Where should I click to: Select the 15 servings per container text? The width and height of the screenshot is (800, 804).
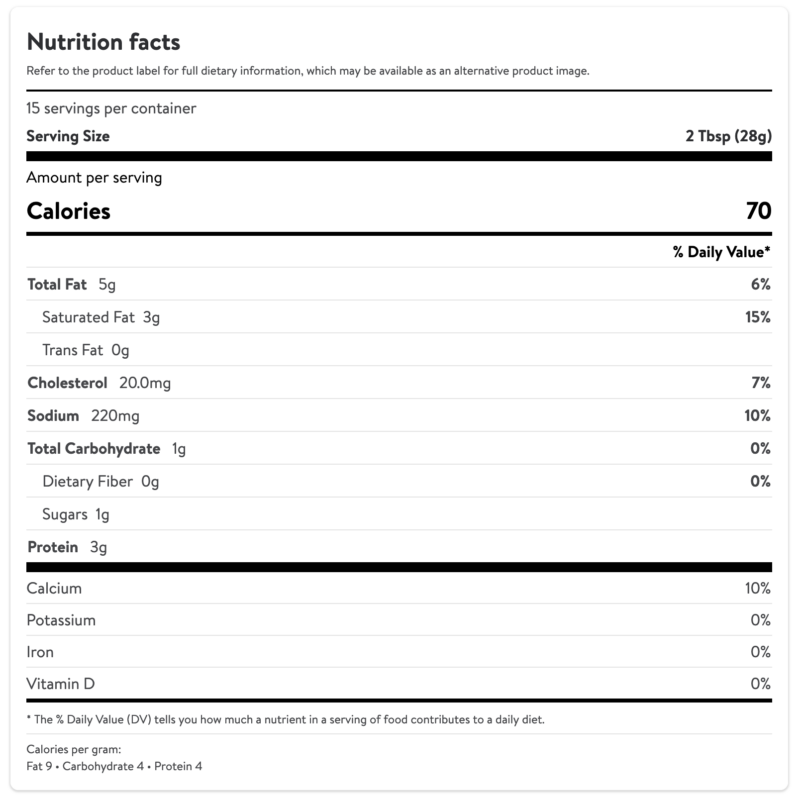111,109
